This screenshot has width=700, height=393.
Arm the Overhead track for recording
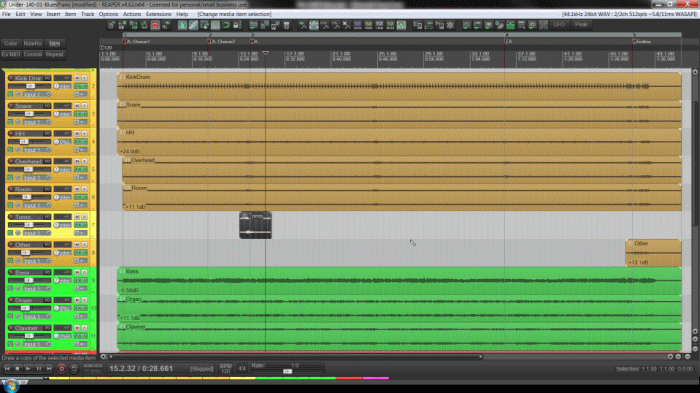[11, 161]
